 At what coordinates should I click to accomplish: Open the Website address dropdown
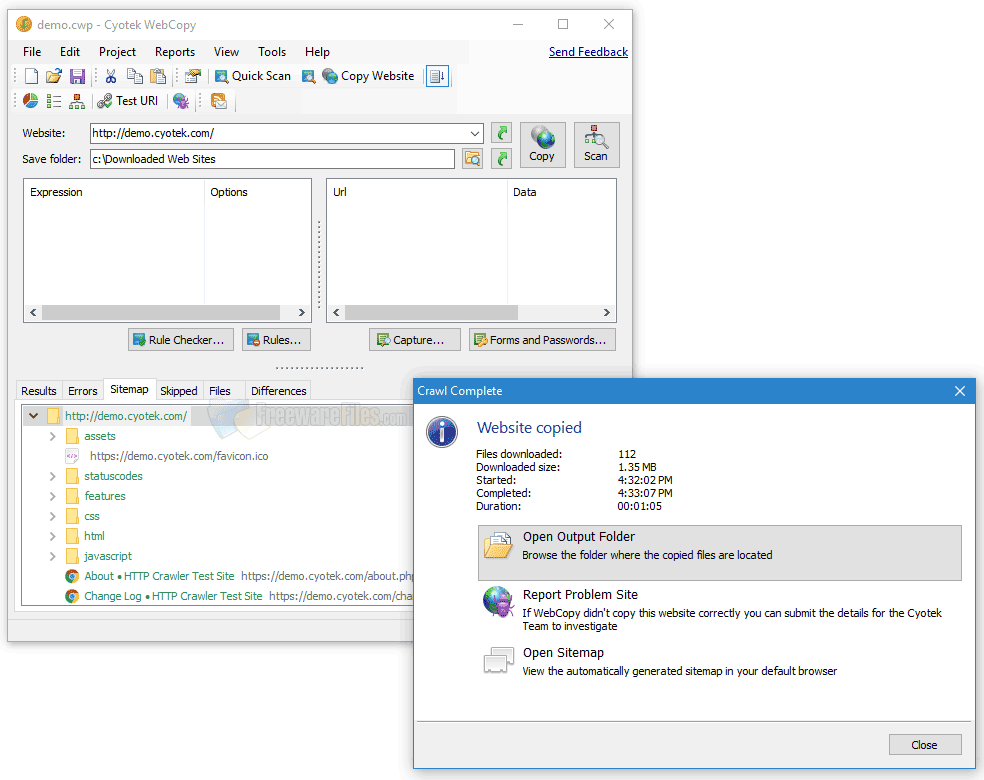[476, 132]
